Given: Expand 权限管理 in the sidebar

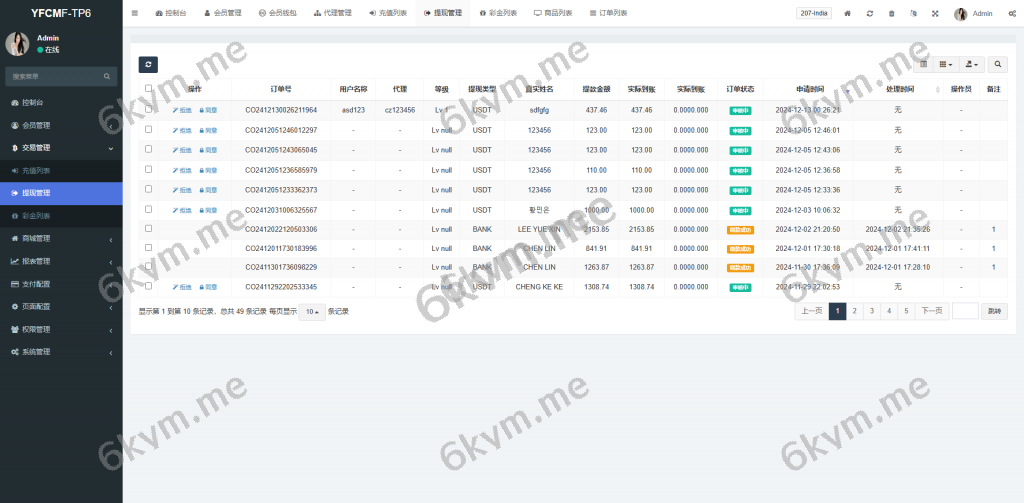Looking at the screenshot, I should point(61,329).
